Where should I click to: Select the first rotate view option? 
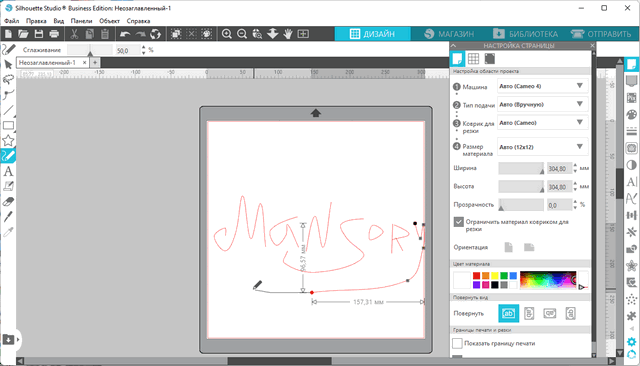[509, 313]
